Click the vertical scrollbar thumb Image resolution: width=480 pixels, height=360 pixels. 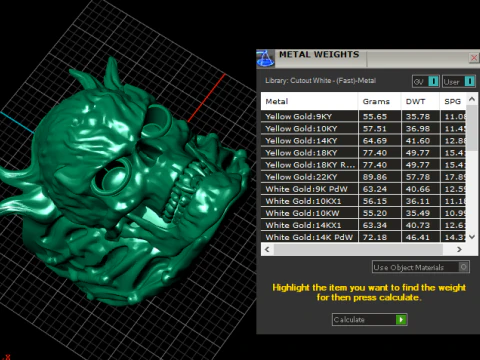pyautogui.click(x=472, y=128)
